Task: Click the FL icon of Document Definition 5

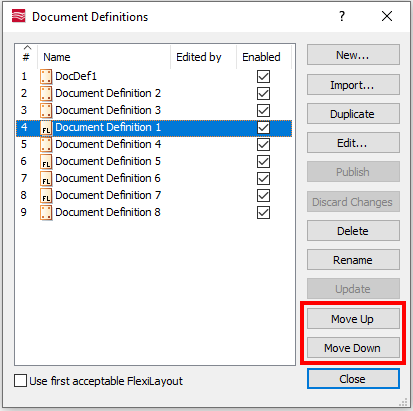Action: click(x=46, y=161)
